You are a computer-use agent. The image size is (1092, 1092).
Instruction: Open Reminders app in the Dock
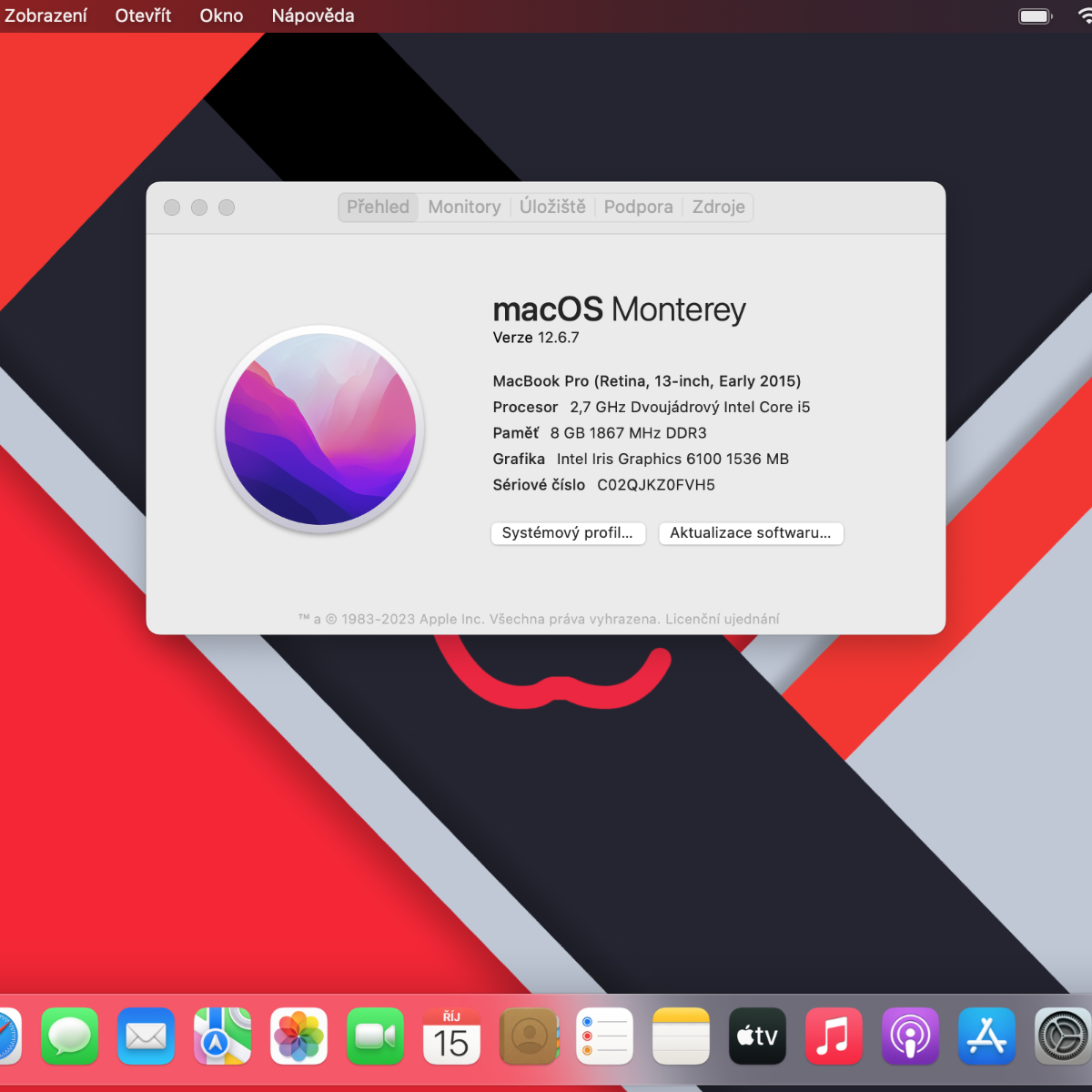[x=604, y=1036]
